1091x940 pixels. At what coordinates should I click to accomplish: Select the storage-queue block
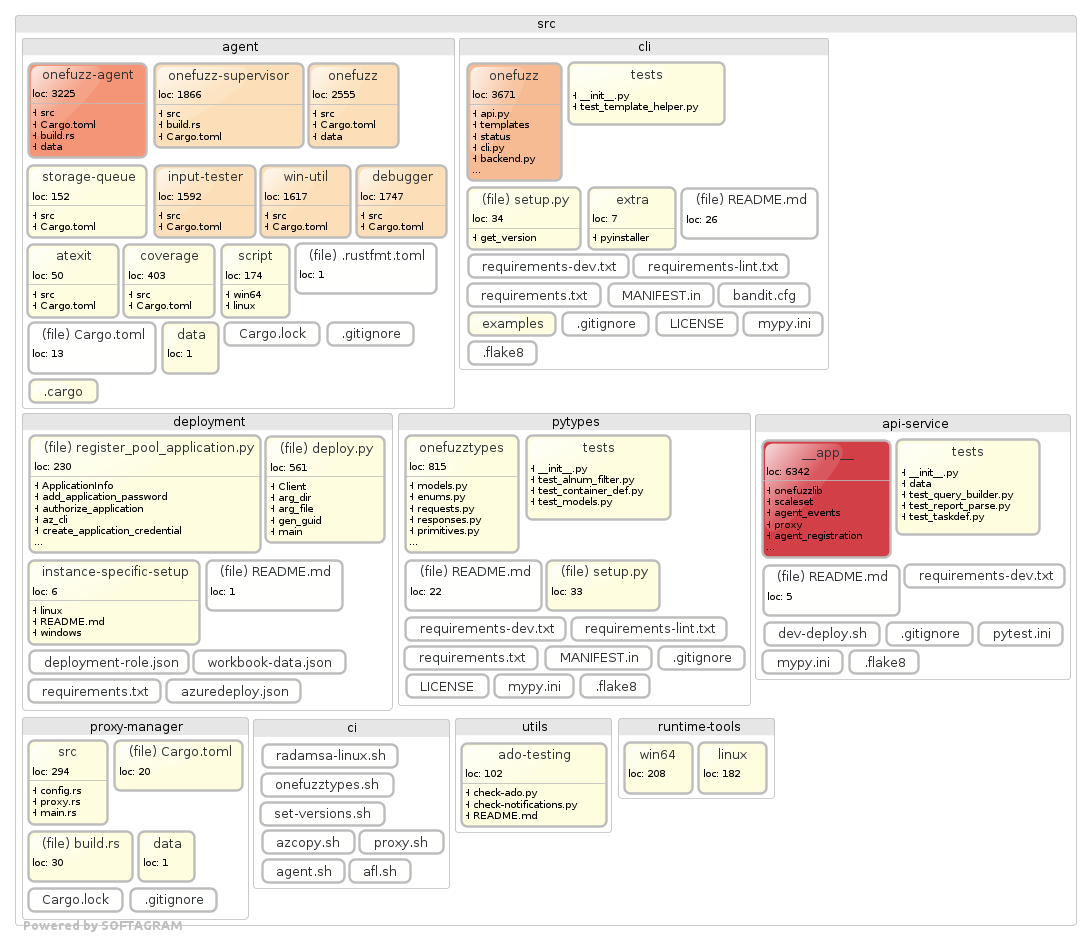[x=88, y=201]
